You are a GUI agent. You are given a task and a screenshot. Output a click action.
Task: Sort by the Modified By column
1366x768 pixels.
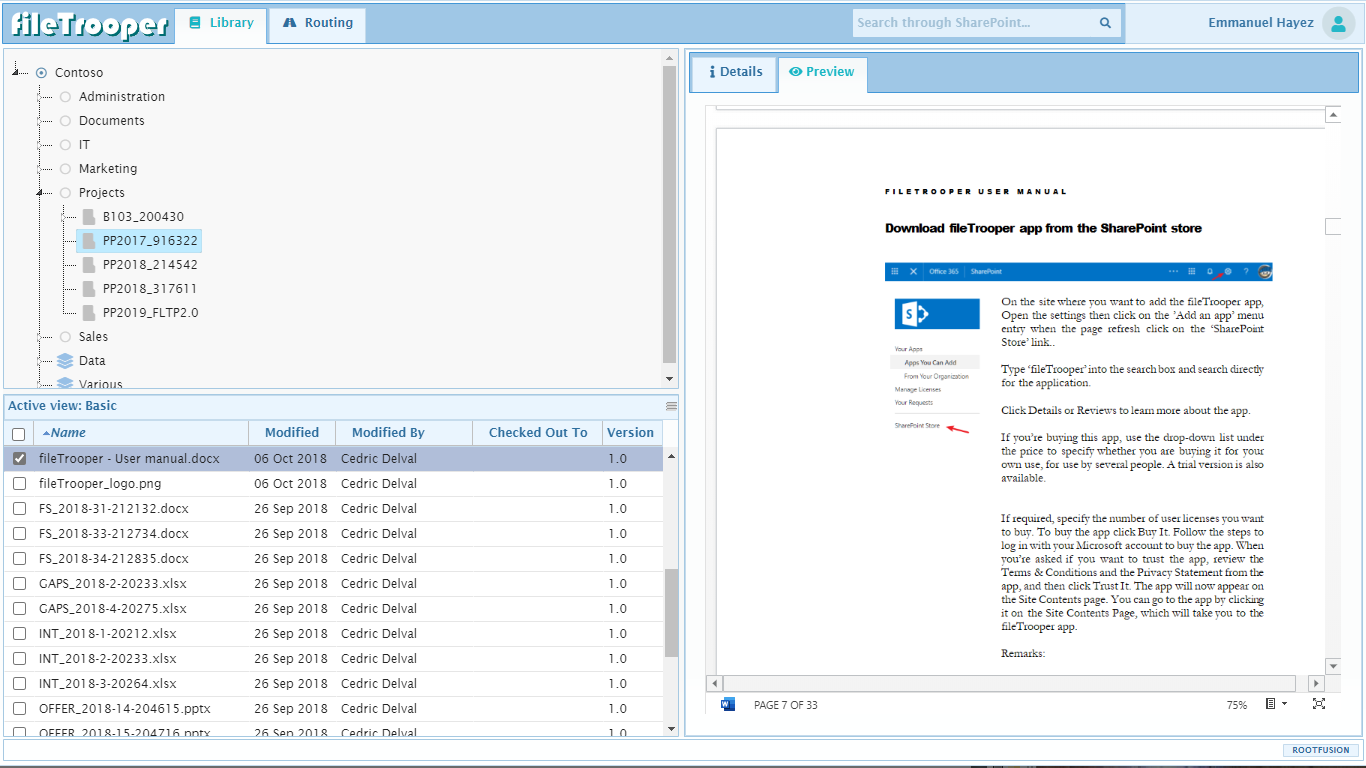[403, 433]
